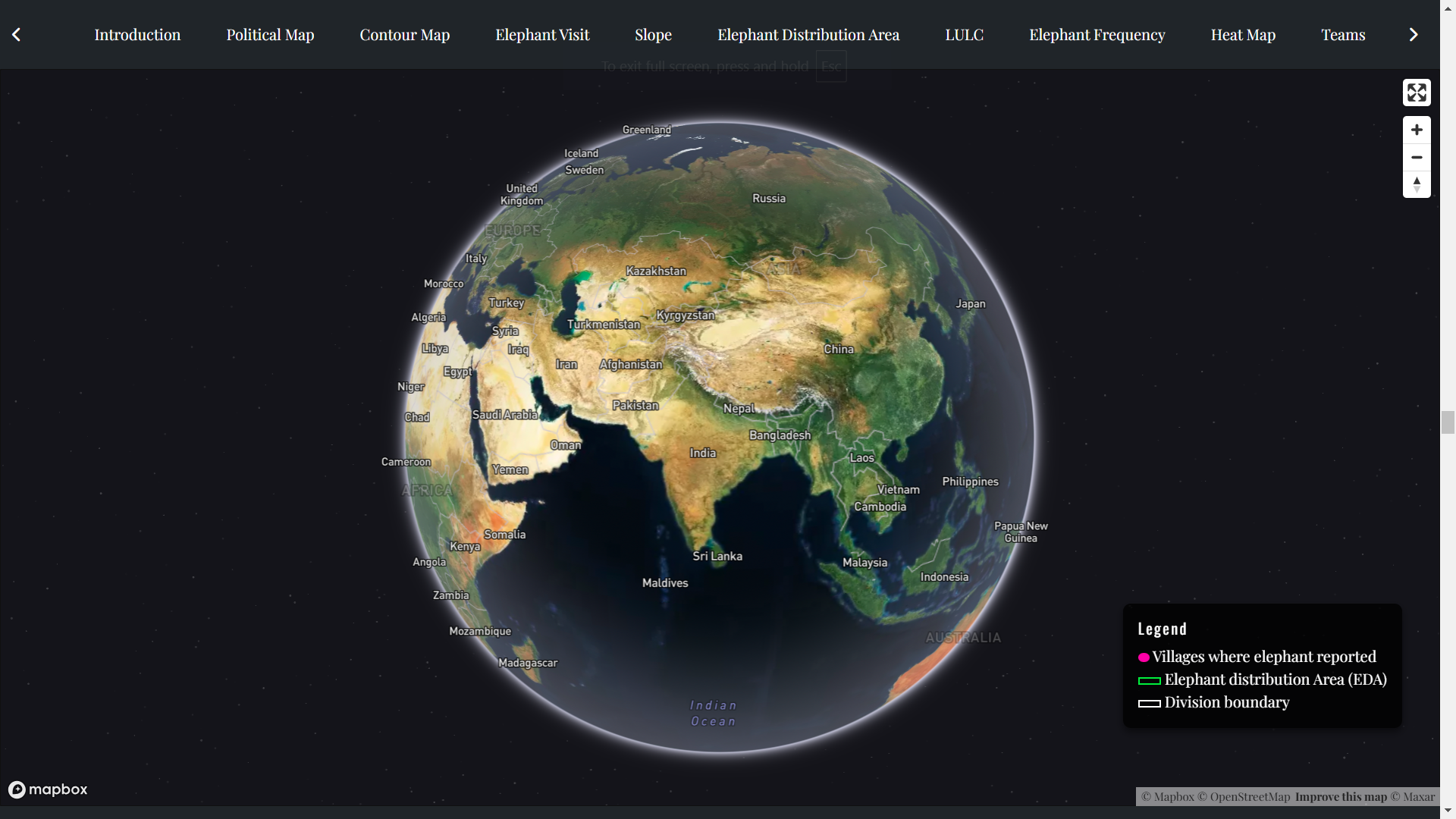Viewport: 1456px width, 819px height.
Task: Click the Nepal label on the globe
Action: [x=739, y=408]
